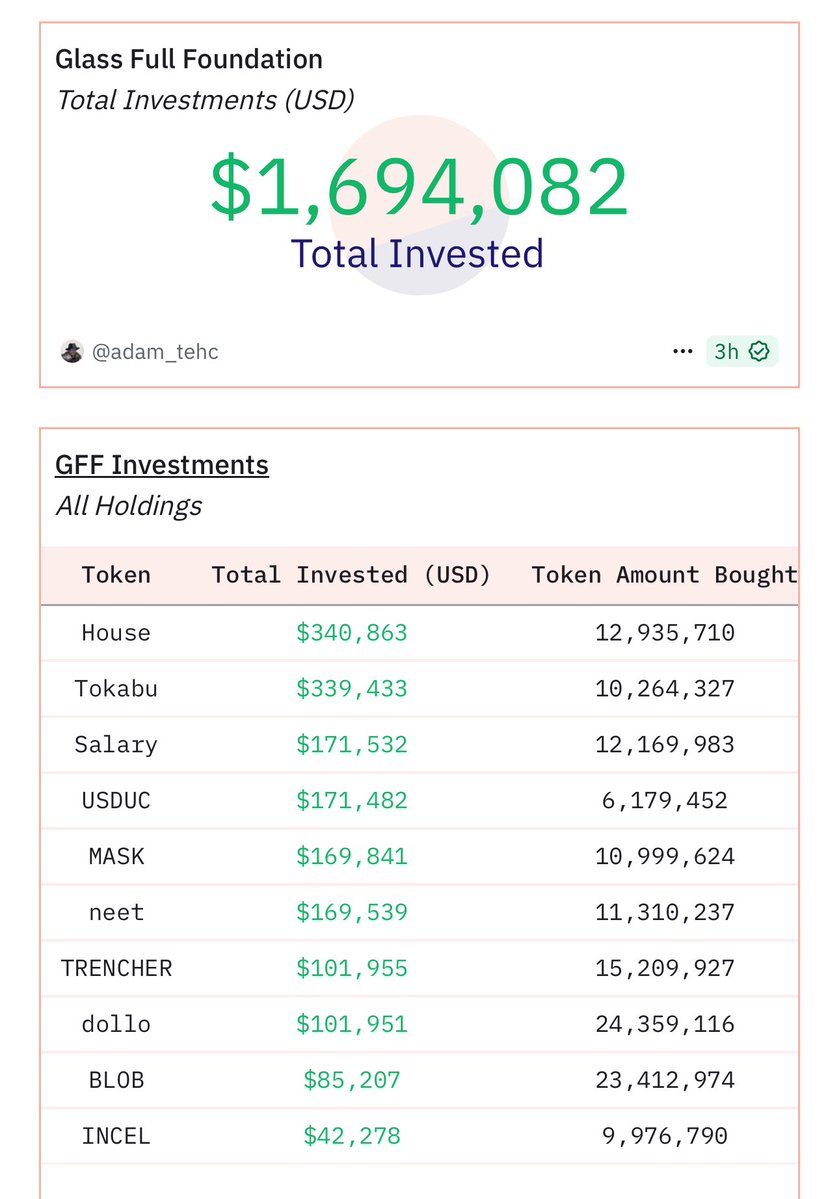Select the neet token cell

coord(116,912)
